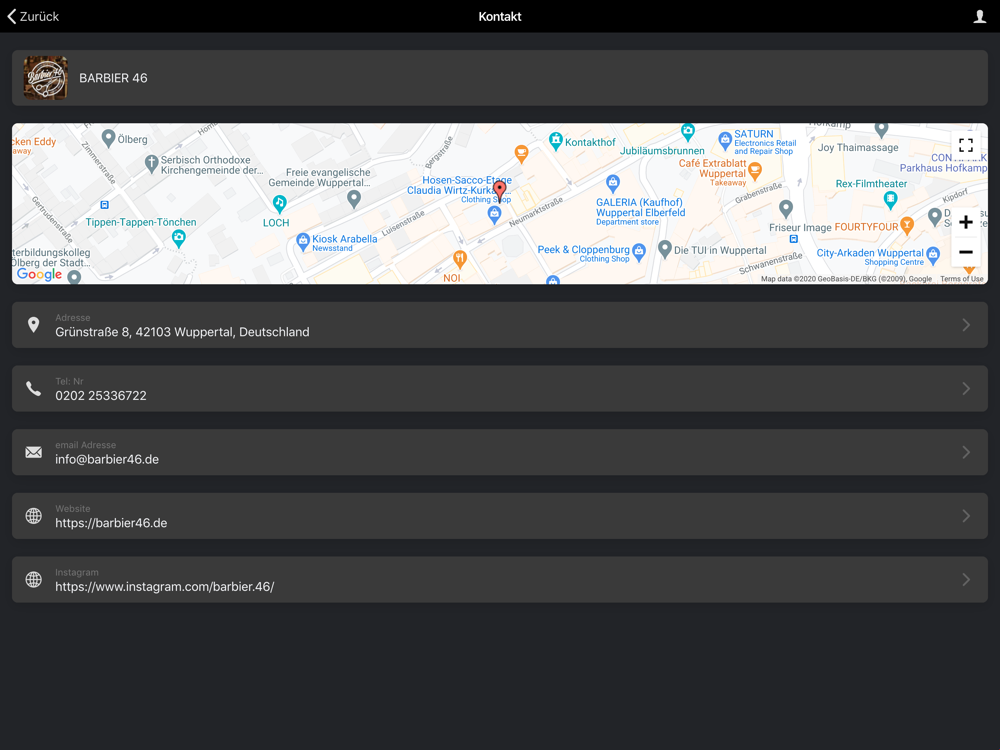Expand the email Adresse row chevron
Image resolution: width=1000 pixels, height=750 pixels.
click(966, 452)
